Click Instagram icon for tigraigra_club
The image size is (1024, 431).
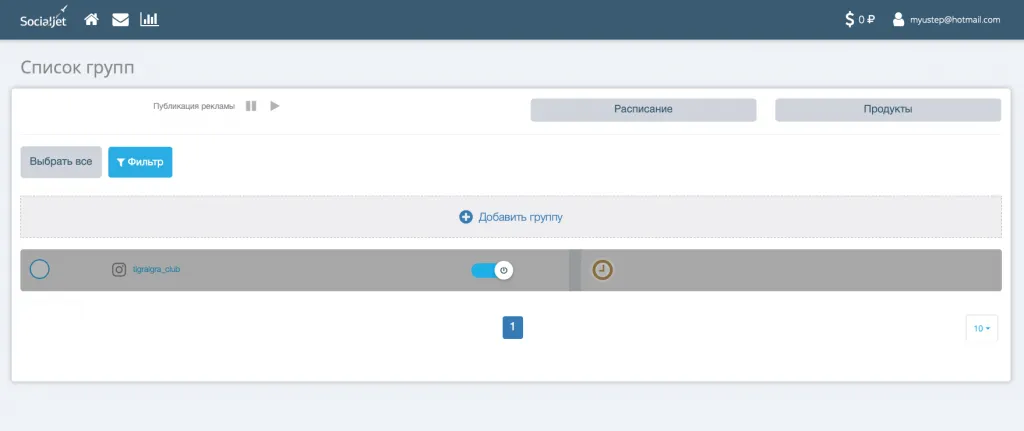119,269
